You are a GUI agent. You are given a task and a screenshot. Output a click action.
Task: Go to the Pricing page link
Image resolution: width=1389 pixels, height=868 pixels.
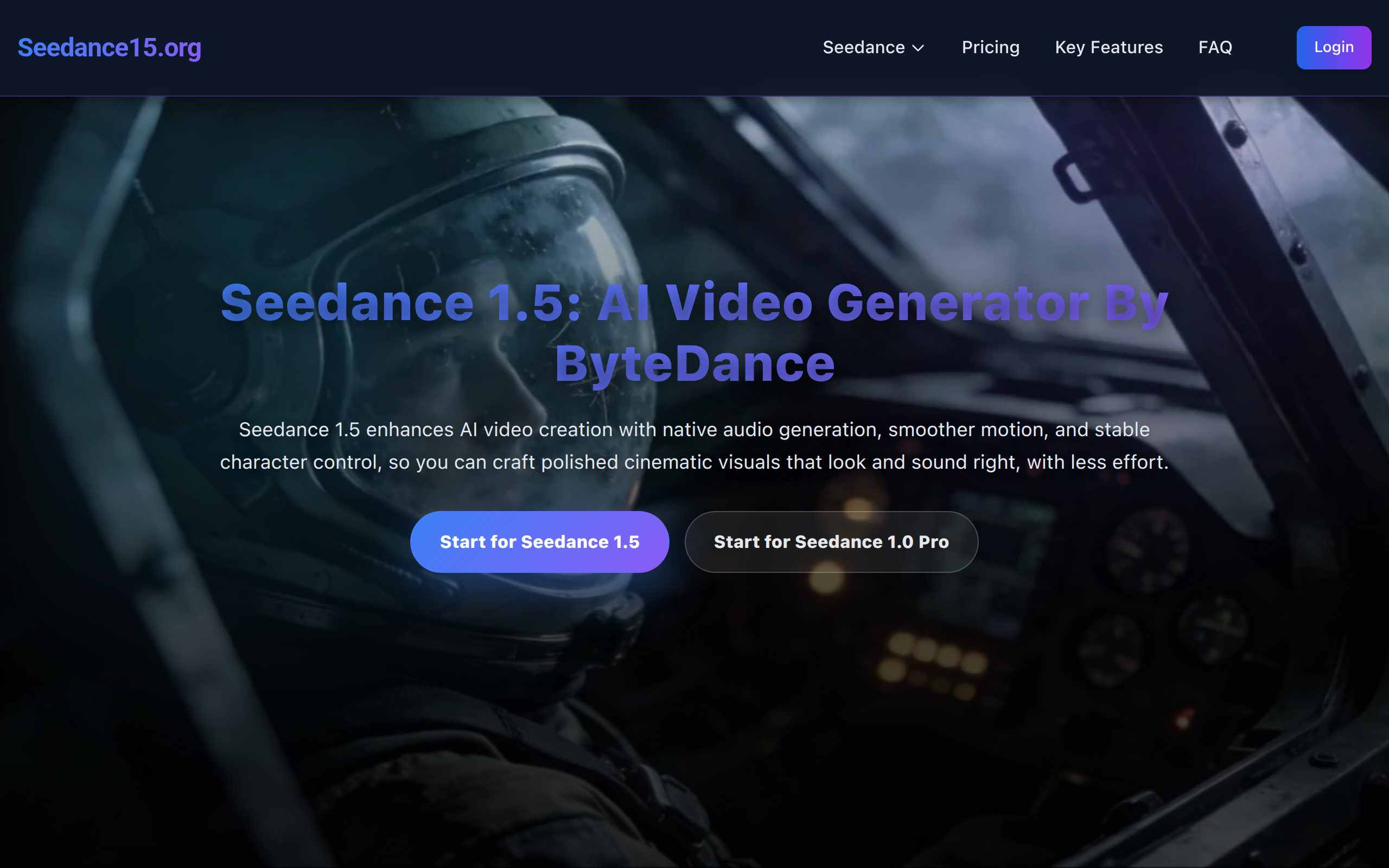990,48
